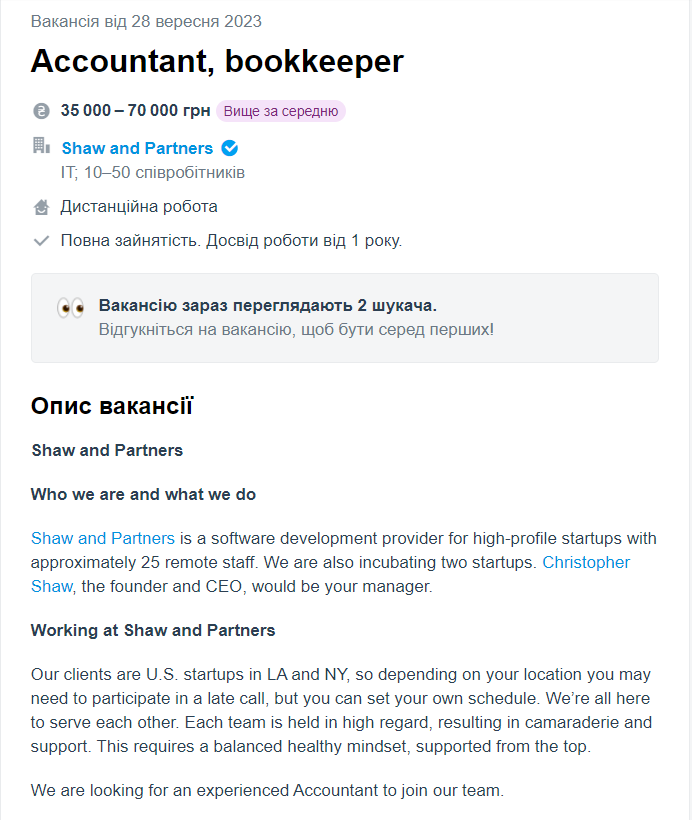Click the hryvnia salary icon
The image size is (692, 820).
coord(41,111)
